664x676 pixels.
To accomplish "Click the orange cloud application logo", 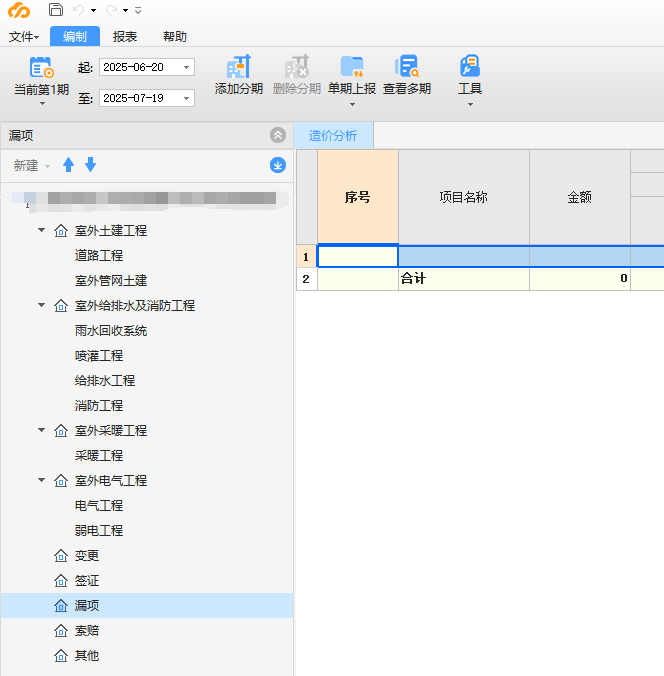I will click(19, 10).
